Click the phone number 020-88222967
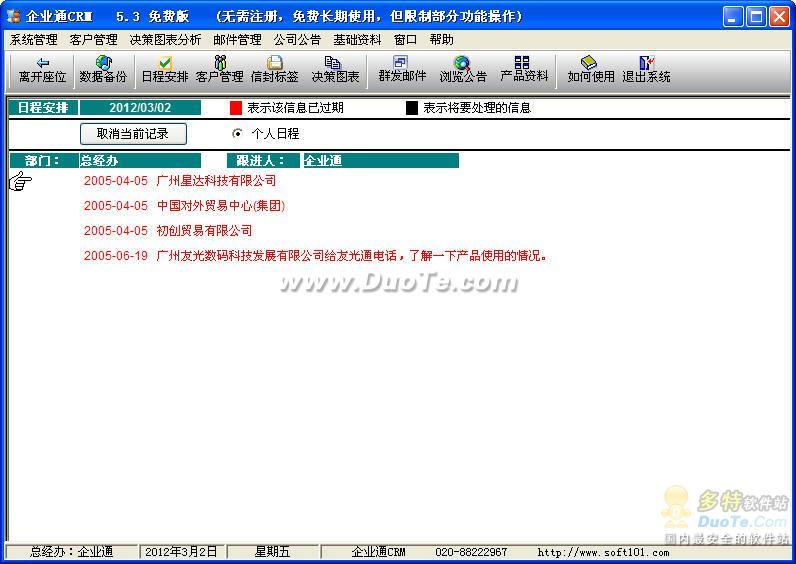The image size is (796, 564). coord(471,552)
